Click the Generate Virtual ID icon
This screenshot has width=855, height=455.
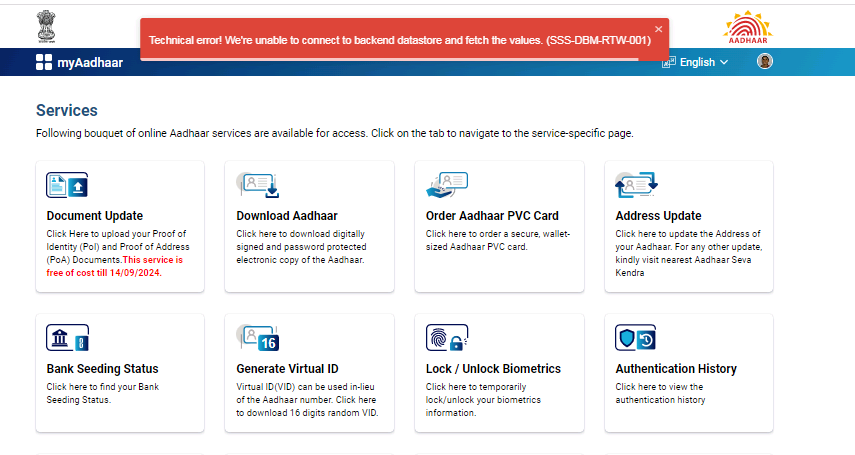click(257, 338)
